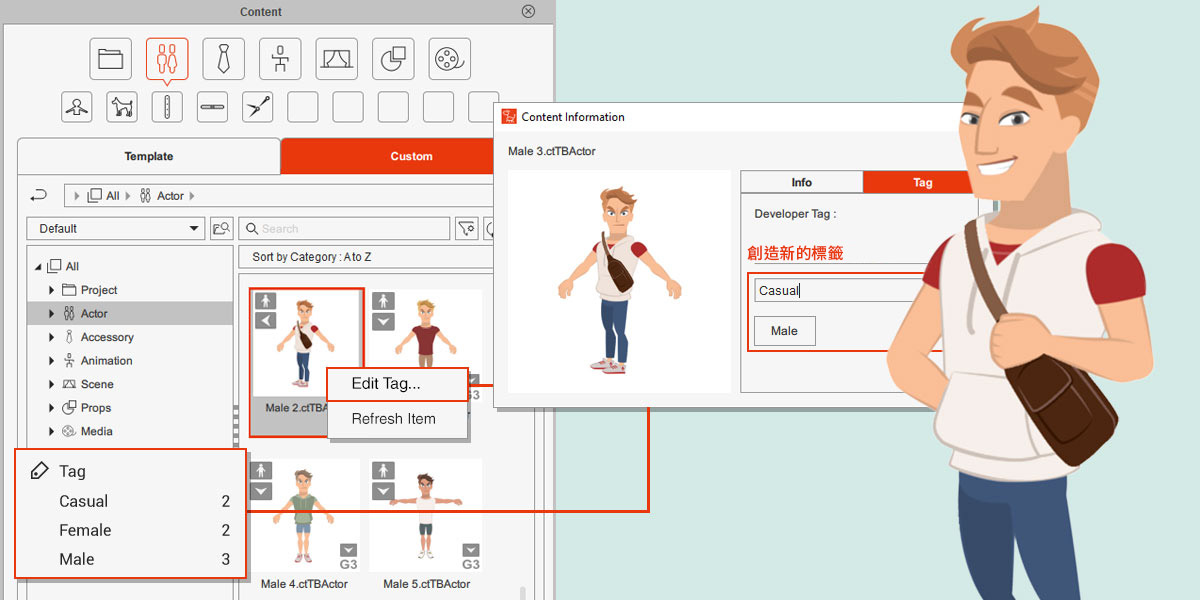Filter content by the Casual tag
Screen dimensions: 1200x600
[84, 501]
